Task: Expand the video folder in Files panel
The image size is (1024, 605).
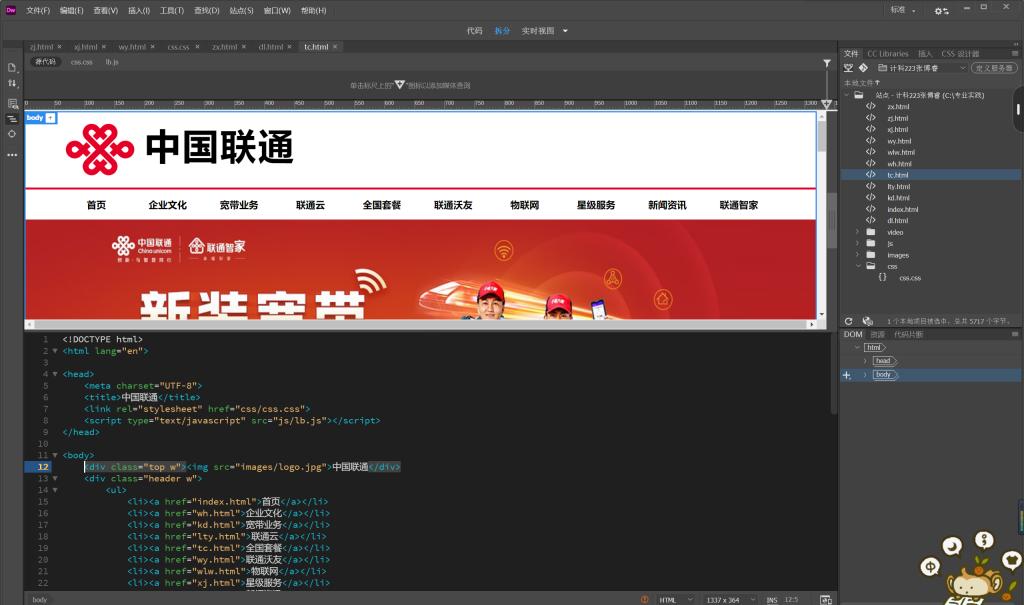Action: [857, 232]
